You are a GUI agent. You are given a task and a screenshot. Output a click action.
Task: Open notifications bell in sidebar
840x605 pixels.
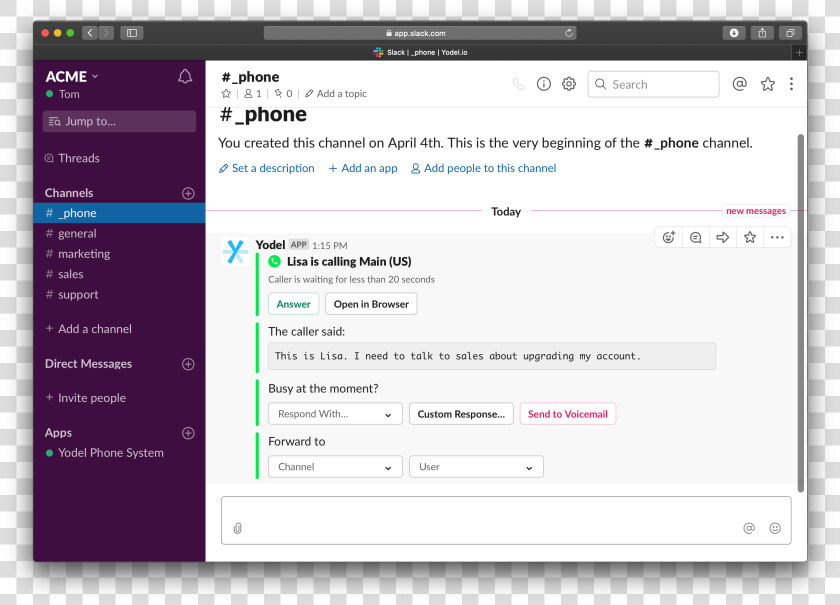coord(185,77)
